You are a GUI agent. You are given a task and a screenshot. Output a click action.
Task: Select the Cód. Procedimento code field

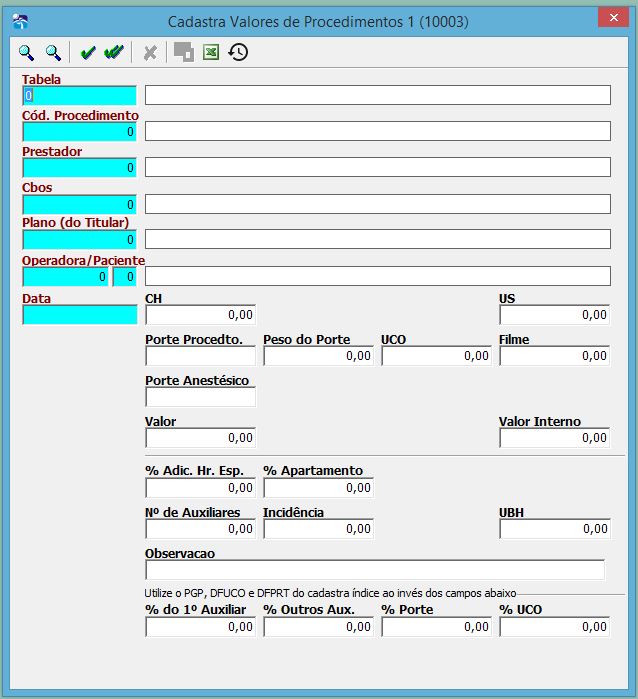tap(79, 132)
